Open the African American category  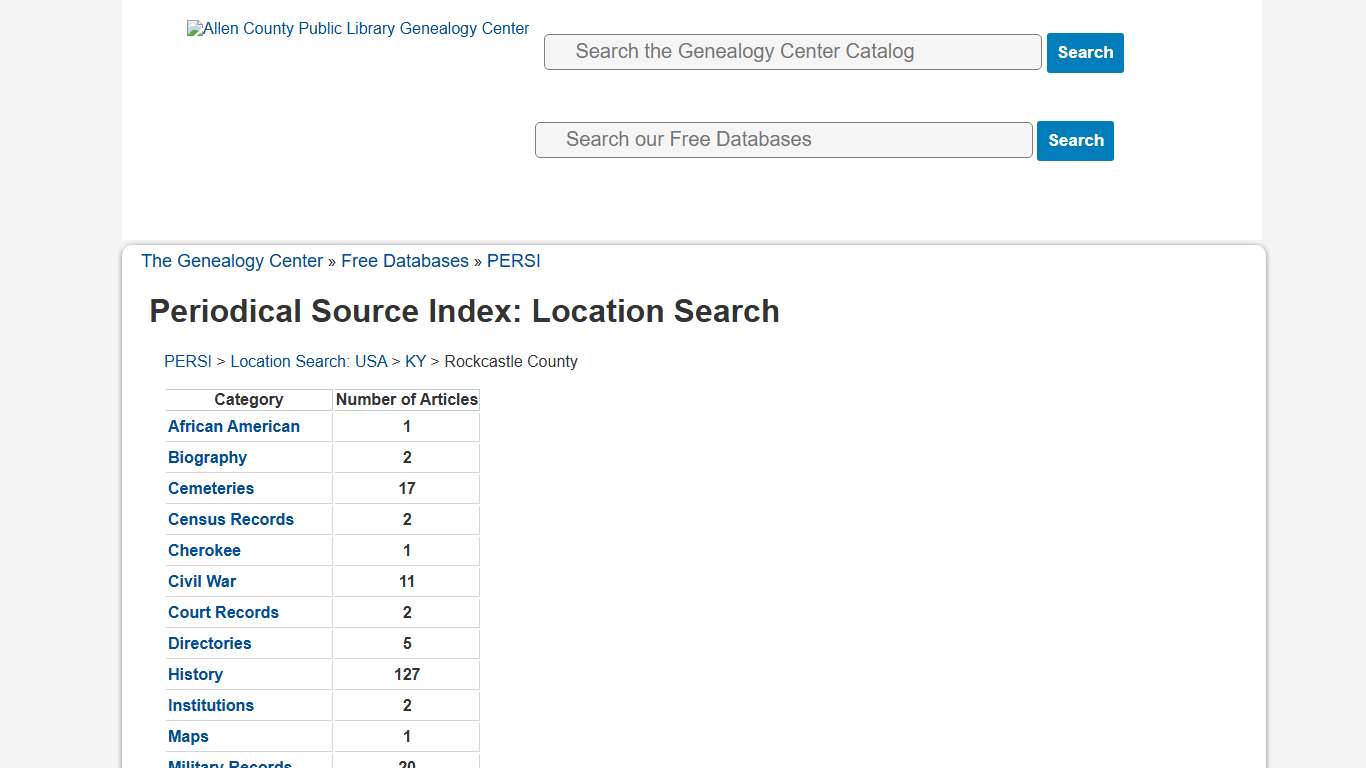point(233,426)
